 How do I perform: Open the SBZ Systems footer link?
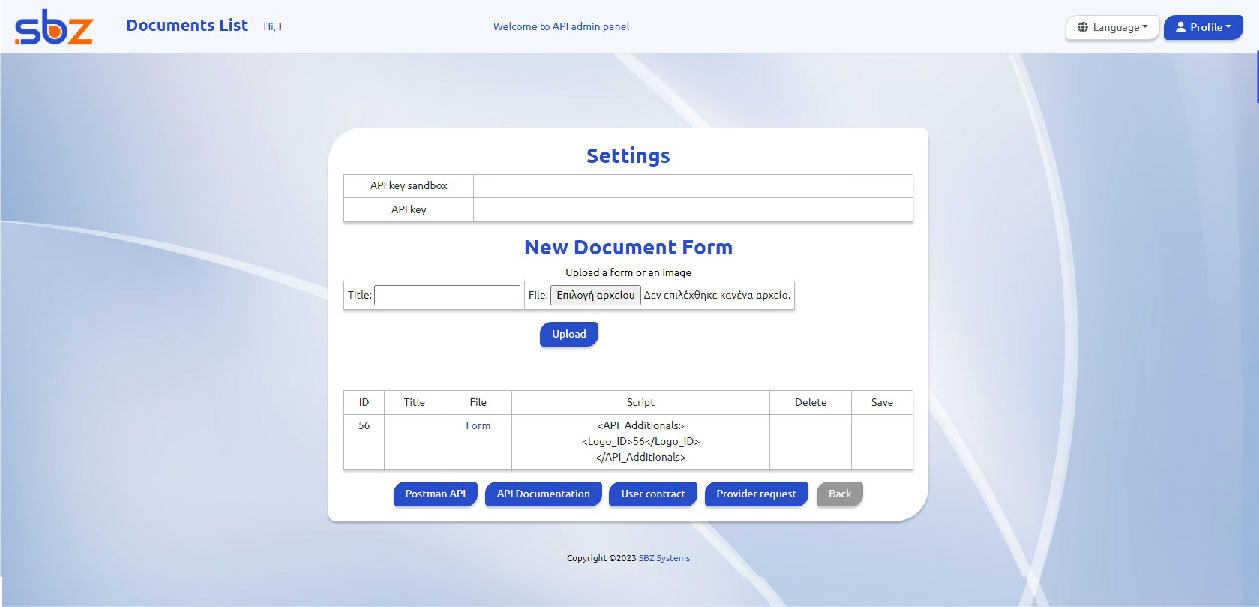pos(664,558)
